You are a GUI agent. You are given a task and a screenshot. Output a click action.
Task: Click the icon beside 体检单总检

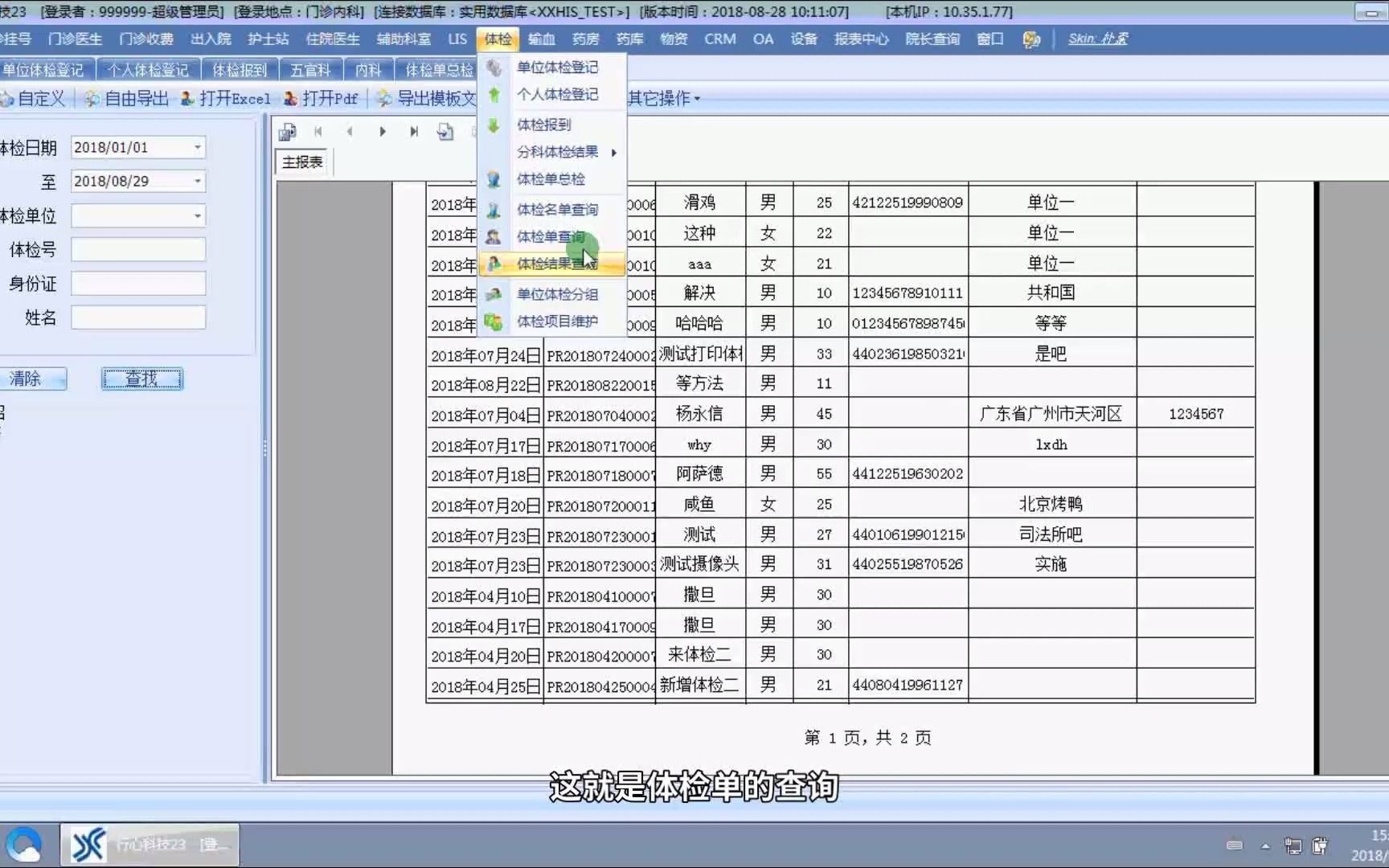point(494,179)
